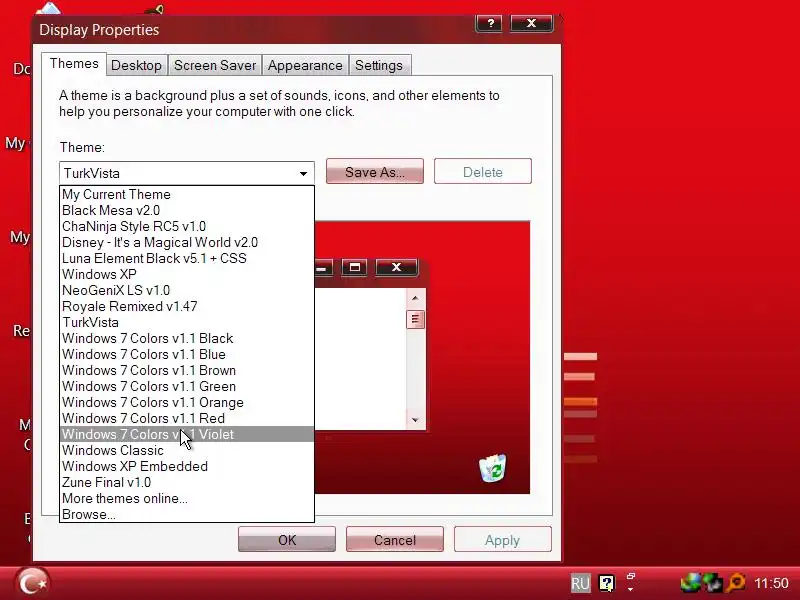Select My Current Theme from the list
Viewport: 800px width, 600px height.
tap(187, 194)
